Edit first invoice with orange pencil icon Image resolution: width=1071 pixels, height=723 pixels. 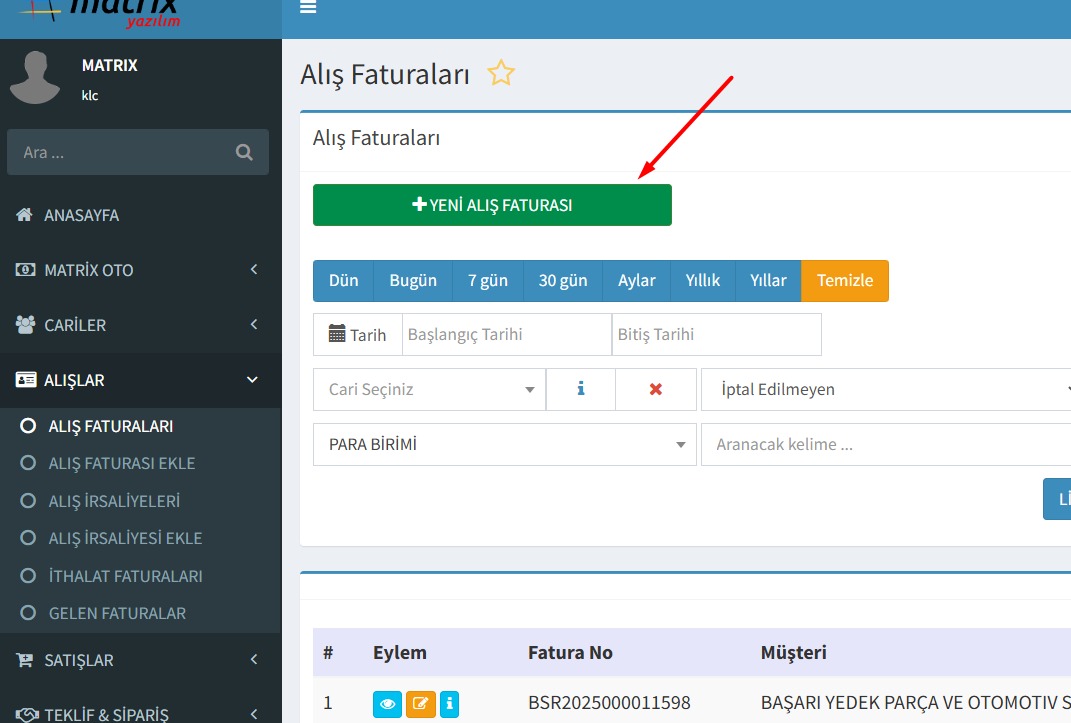tap(421, 704)
